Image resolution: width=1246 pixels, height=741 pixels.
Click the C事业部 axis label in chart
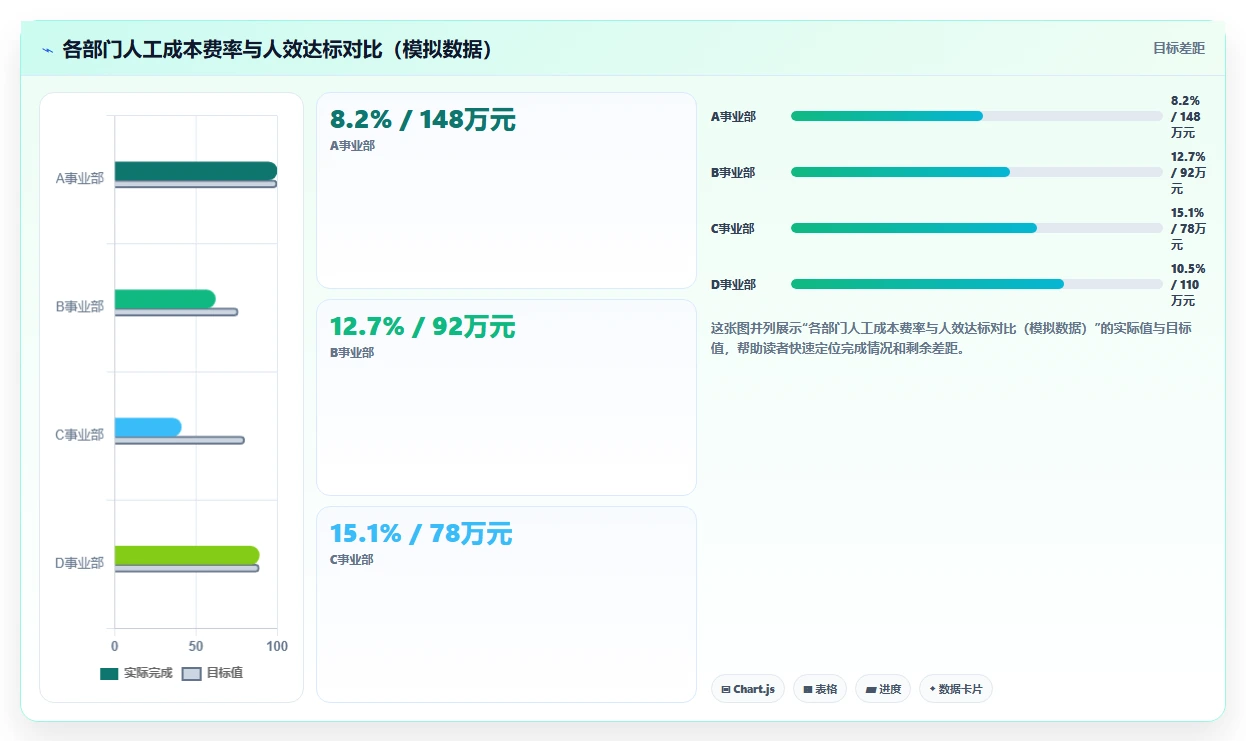coord(80,434)
